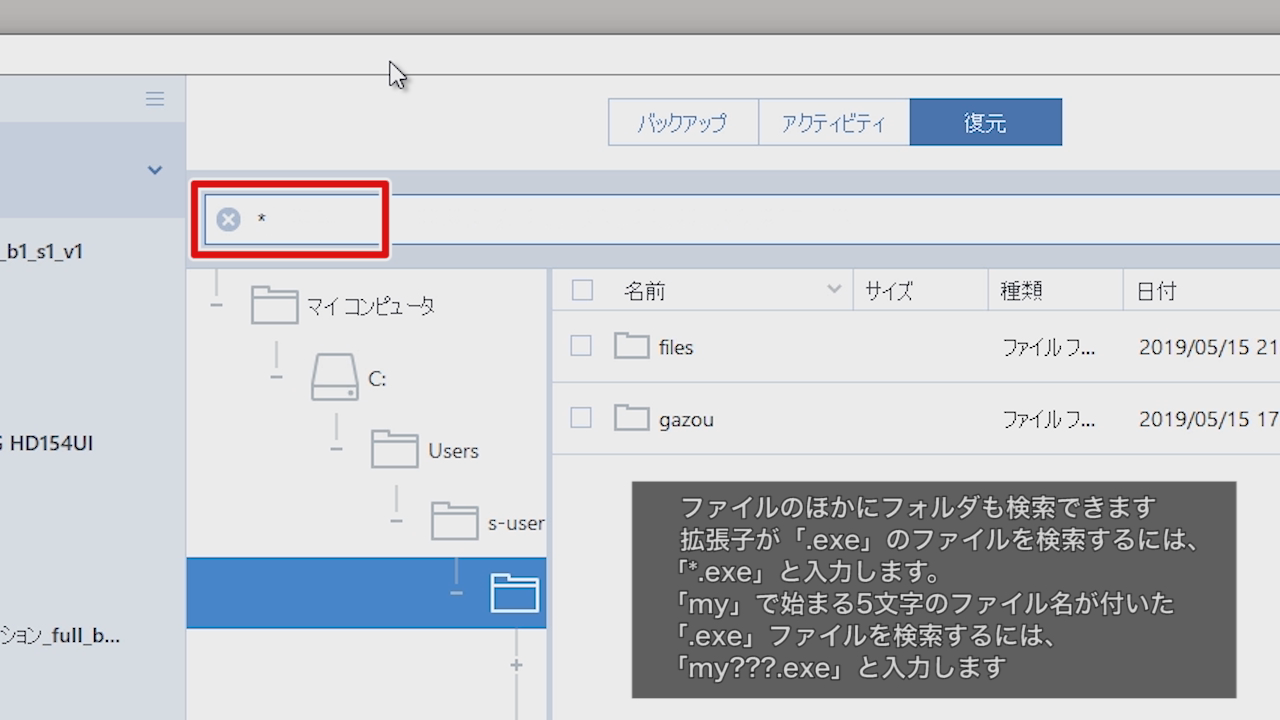1280x720 pixels.
Task: Check the checkbox next to gazou folder
Action: point(580,417)
